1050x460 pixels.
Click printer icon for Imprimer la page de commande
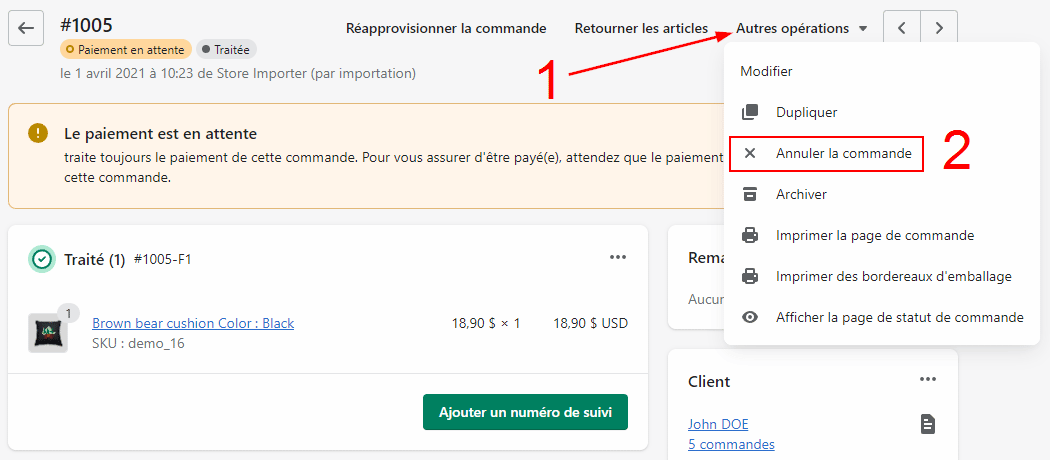click(x=750, y=236)
